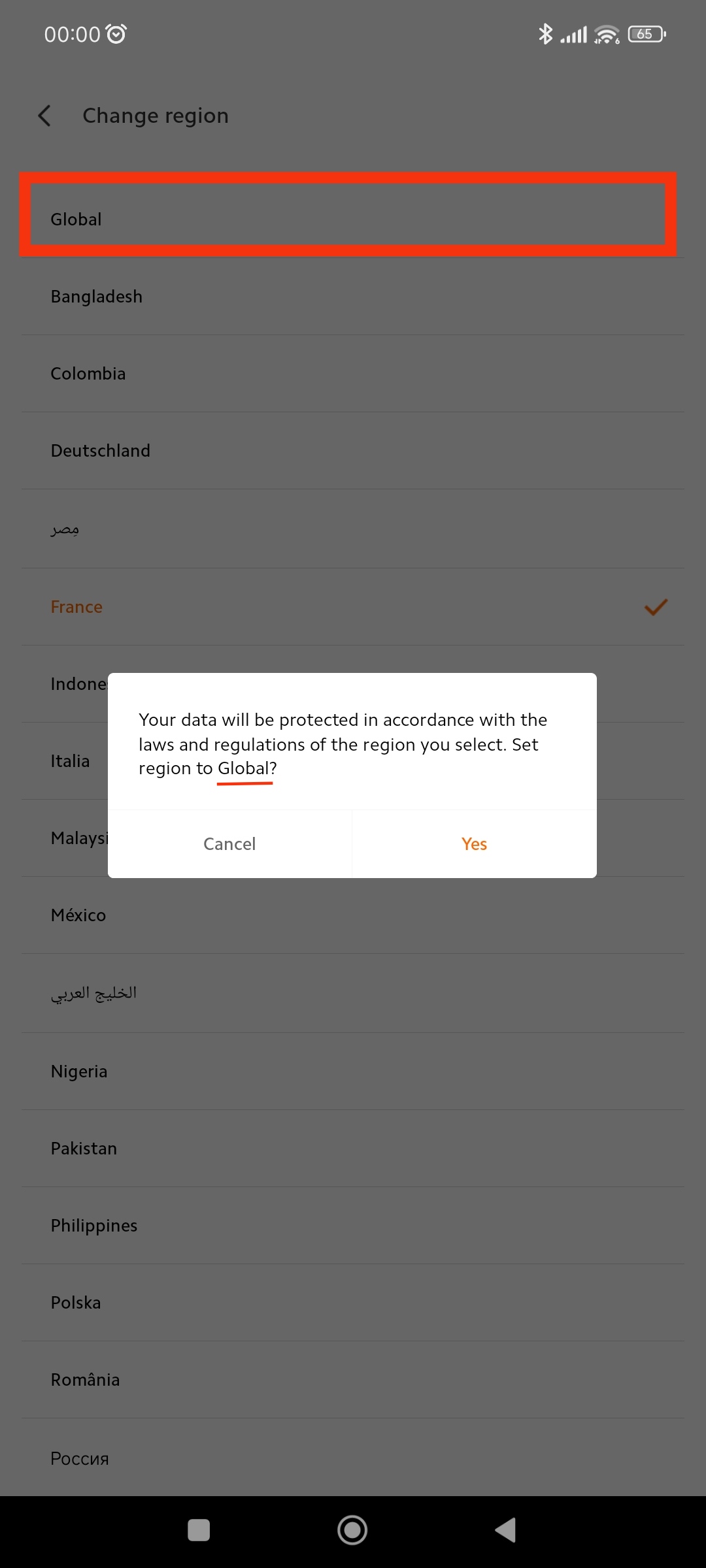This screenshot has width=706, height=1568.
Task: Tap the recent apps square button
Action: [x=199, y=1530]
